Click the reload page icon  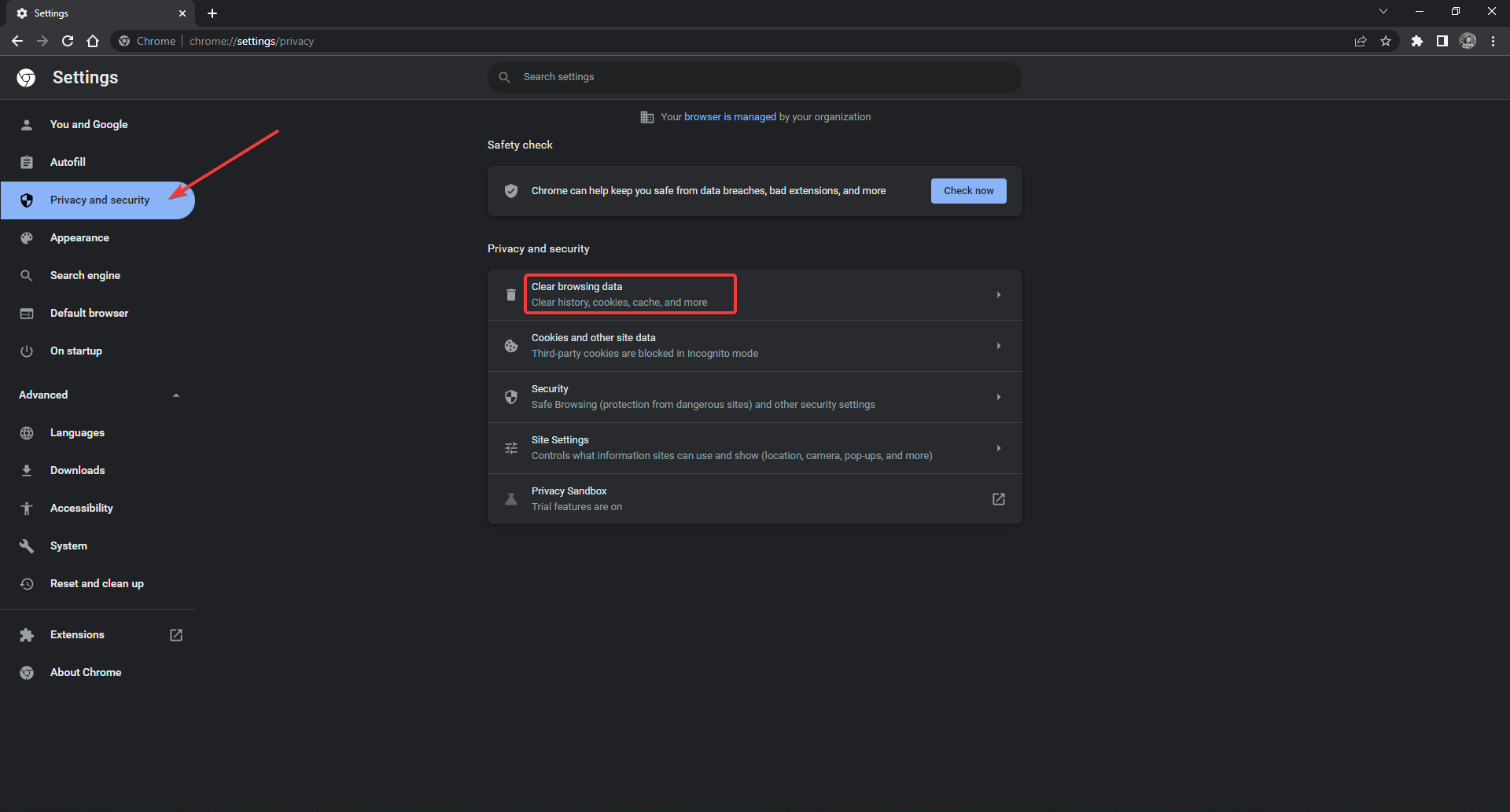click(68, 41)
